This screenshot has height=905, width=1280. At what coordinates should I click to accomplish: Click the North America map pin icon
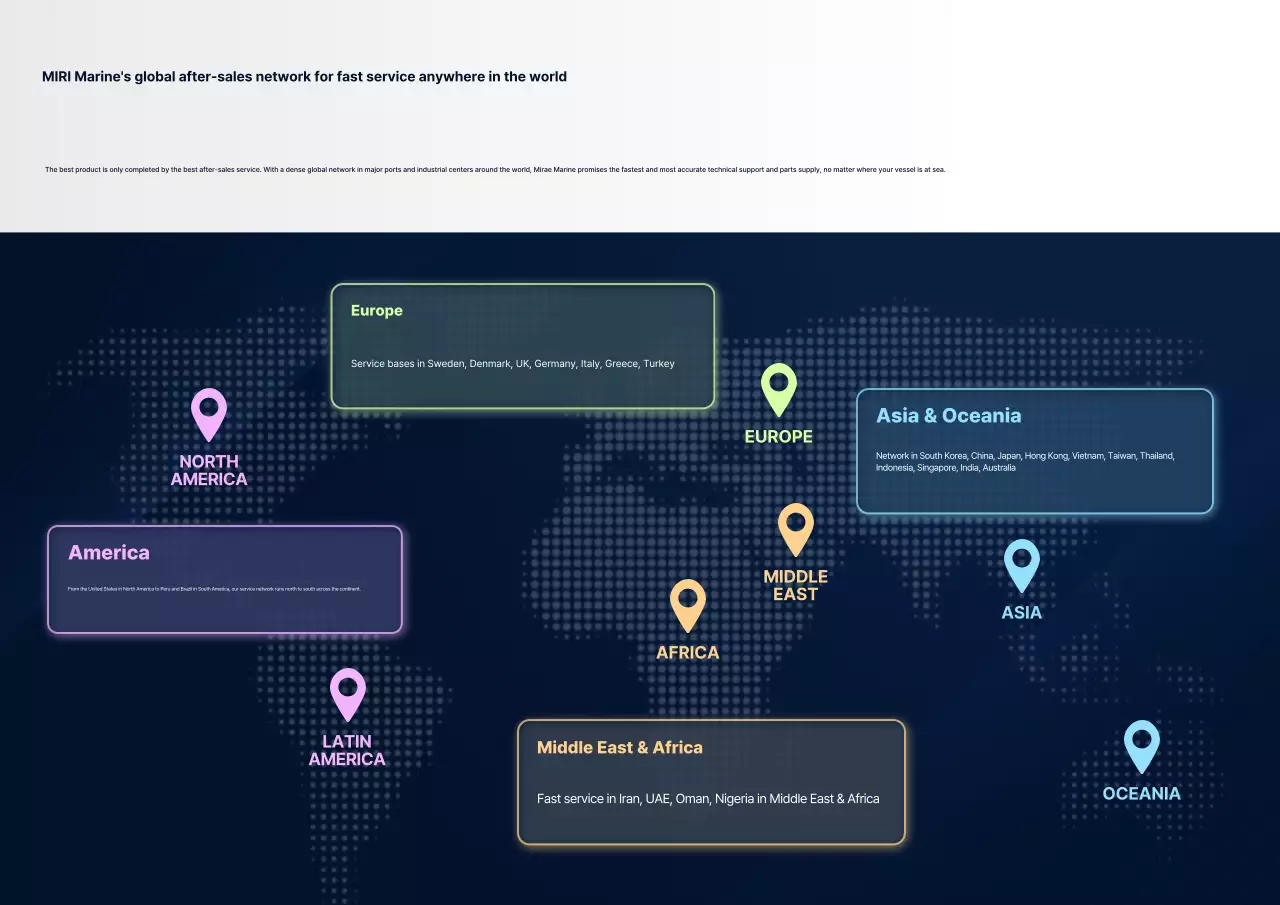tap(209, 413)
